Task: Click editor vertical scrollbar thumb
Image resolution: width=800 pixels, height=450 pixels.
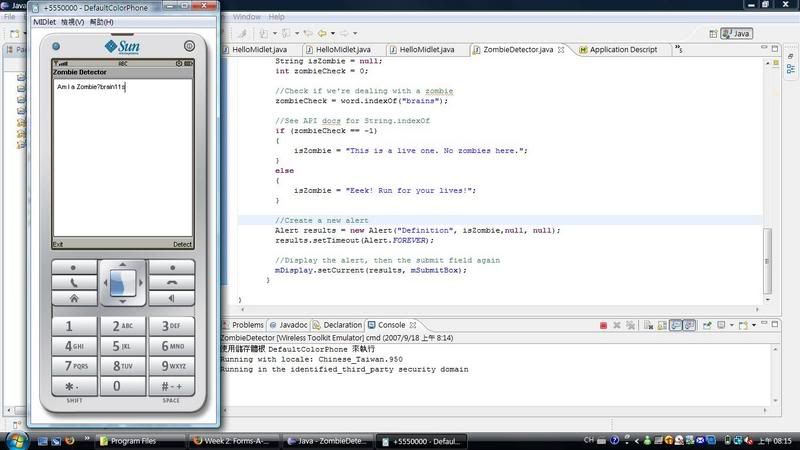Action: [x=767, y=261]
